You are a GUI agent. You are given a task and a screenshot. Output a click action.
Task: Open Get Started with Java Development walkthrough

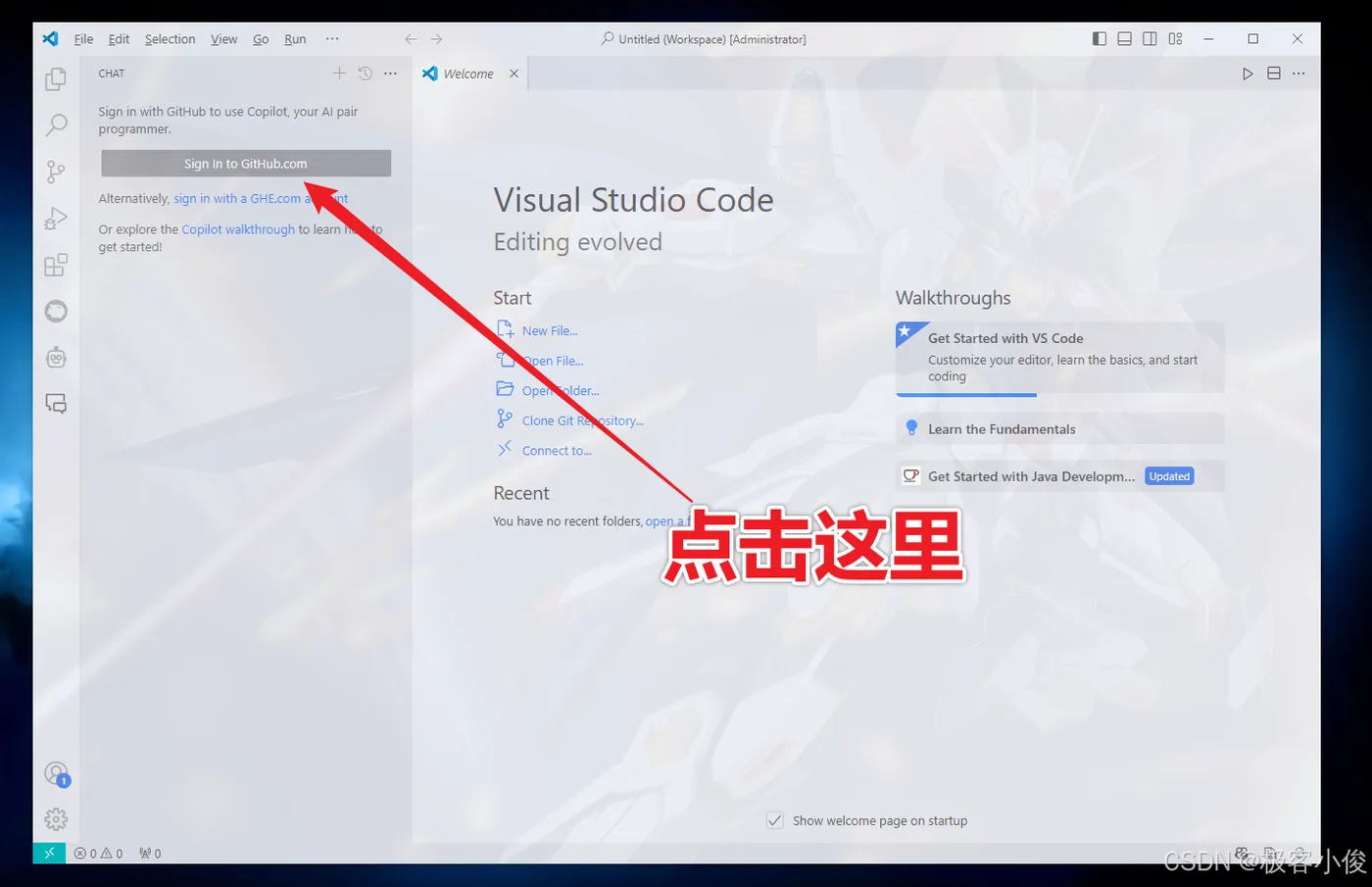click(x=1059, y=476)
